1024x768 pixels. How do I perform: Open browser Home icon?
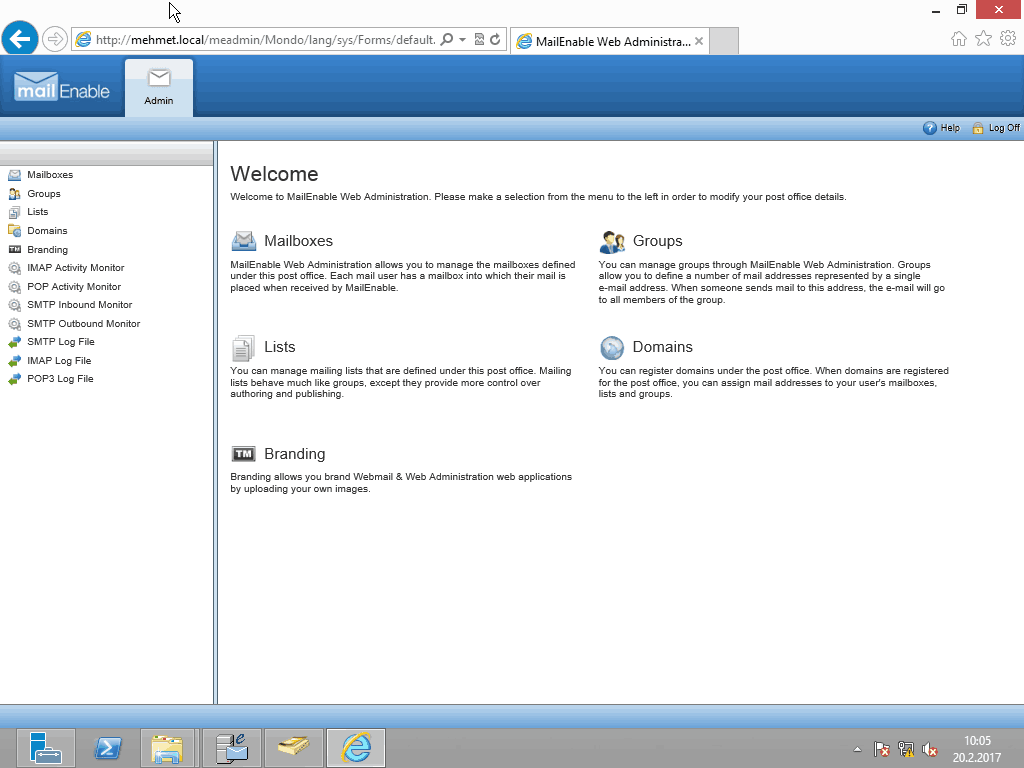[x=959, y=39]
